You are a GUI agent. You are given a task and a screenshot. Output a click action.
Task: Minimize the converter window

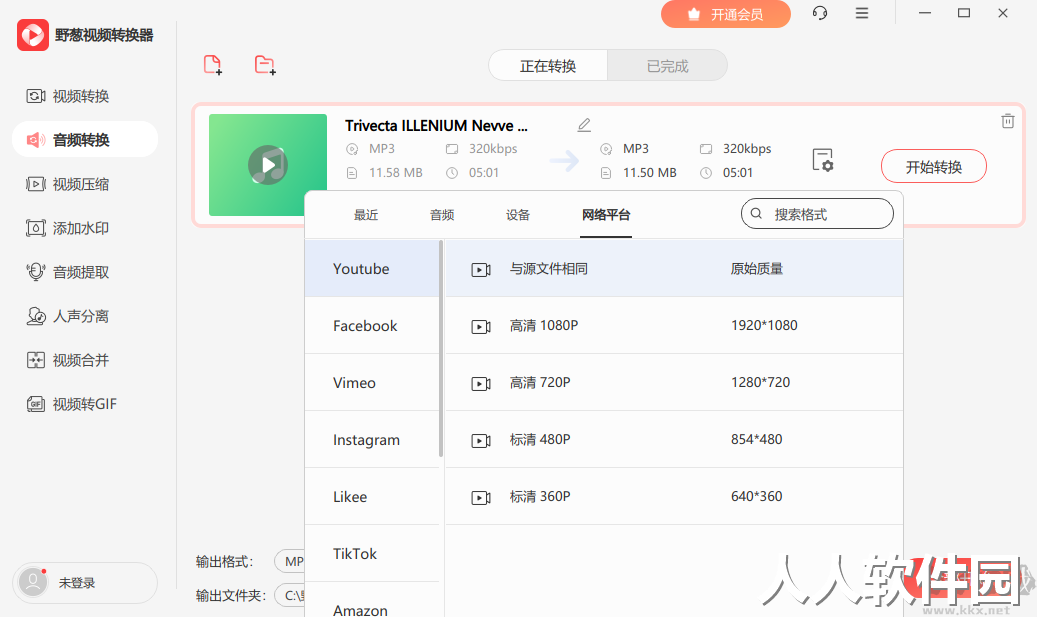925,13
